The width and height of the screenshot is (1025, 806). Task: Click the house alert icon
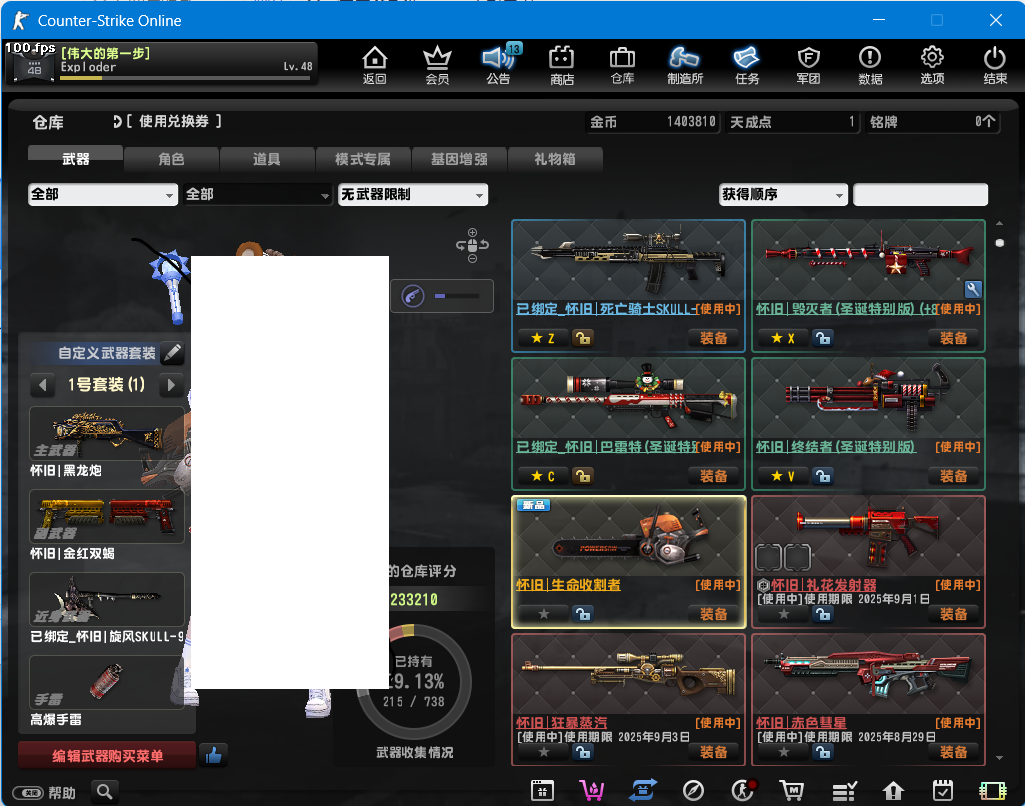pyautogui.click(x=893, y=791)
